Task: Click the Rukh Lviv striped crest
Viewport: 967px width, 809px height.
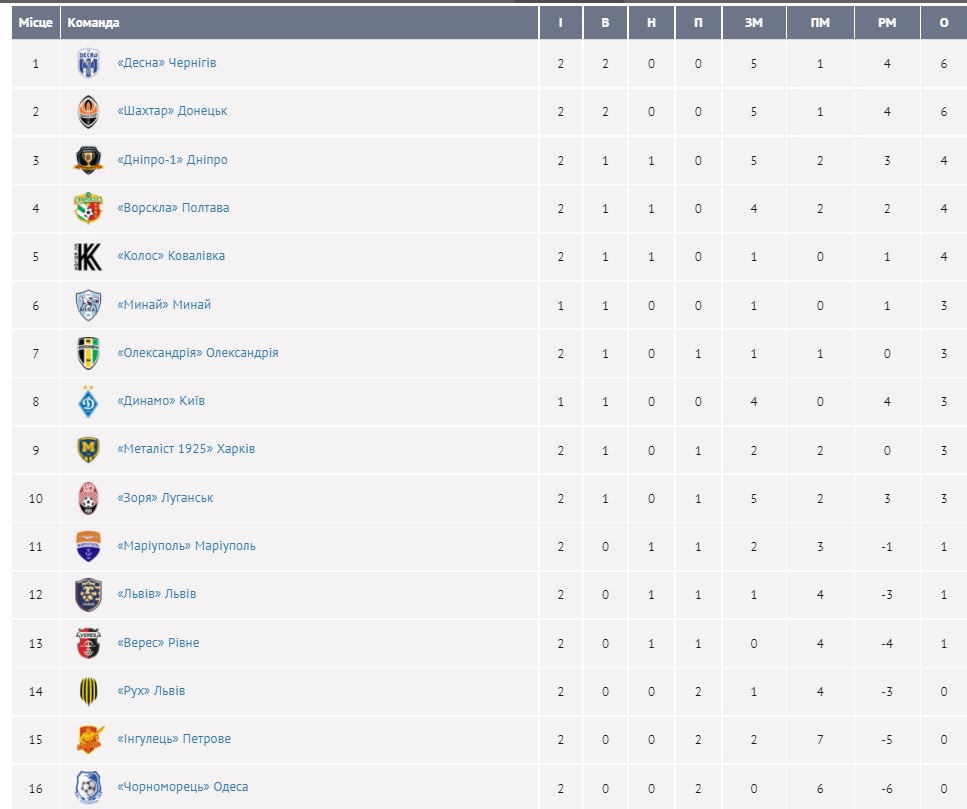Action: pos(89,691)
